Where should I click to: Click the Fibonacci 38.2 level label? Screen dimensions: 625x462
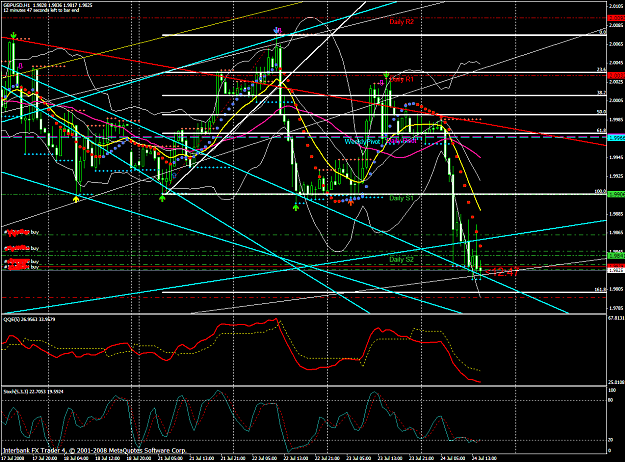601,92
